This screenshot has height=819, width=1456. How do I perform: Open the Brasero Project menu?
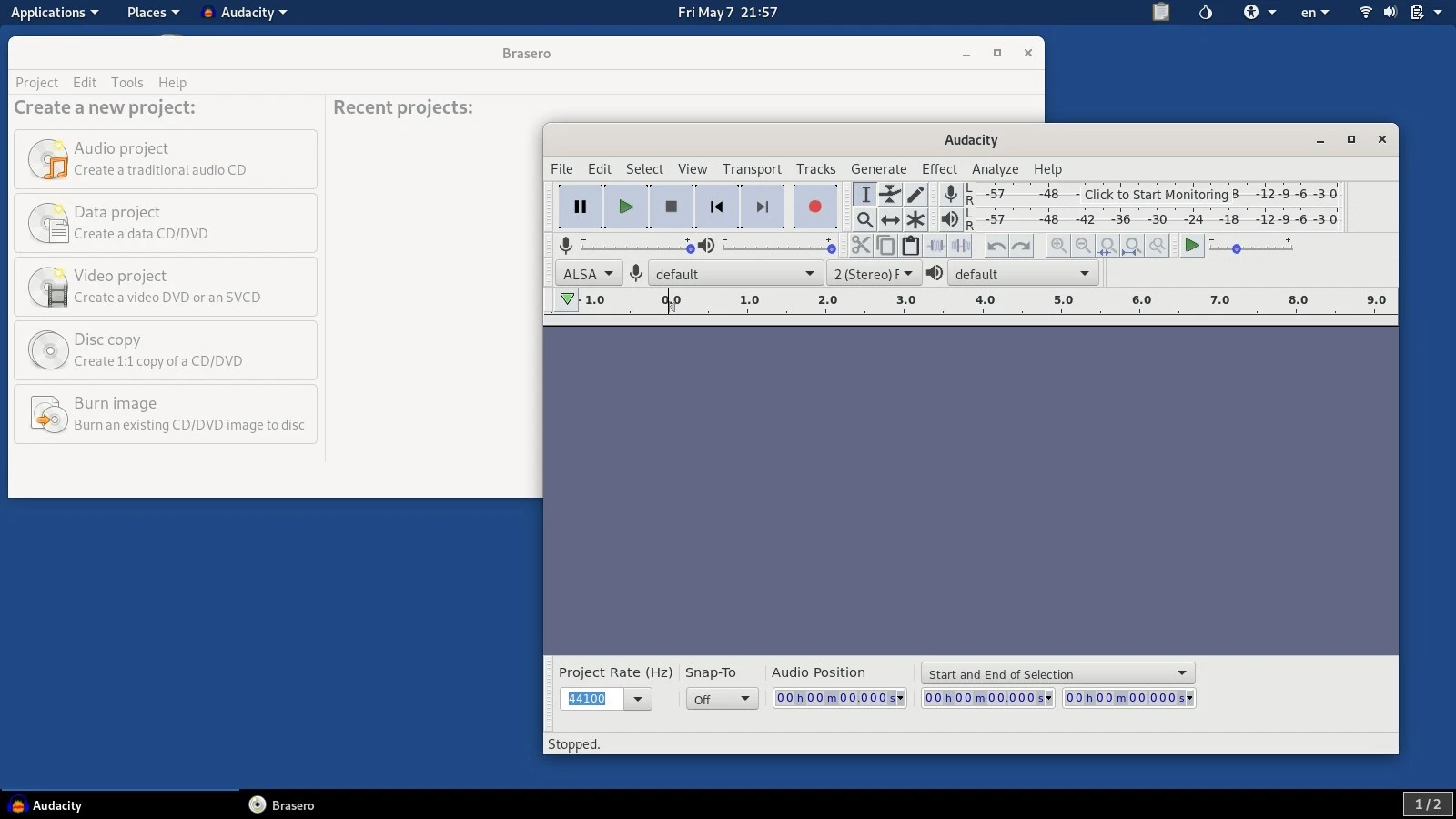click(x=36, y=83)
